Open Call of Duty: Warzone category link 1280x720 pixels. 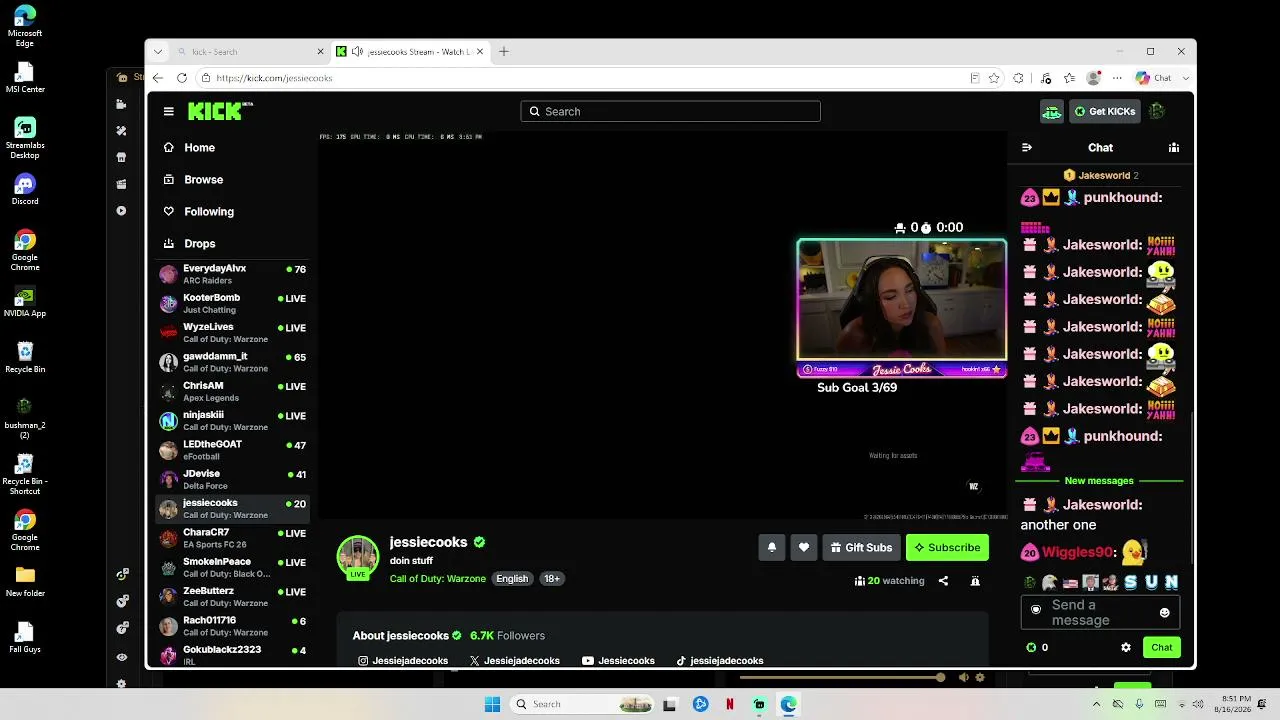[x=438, y=579]
